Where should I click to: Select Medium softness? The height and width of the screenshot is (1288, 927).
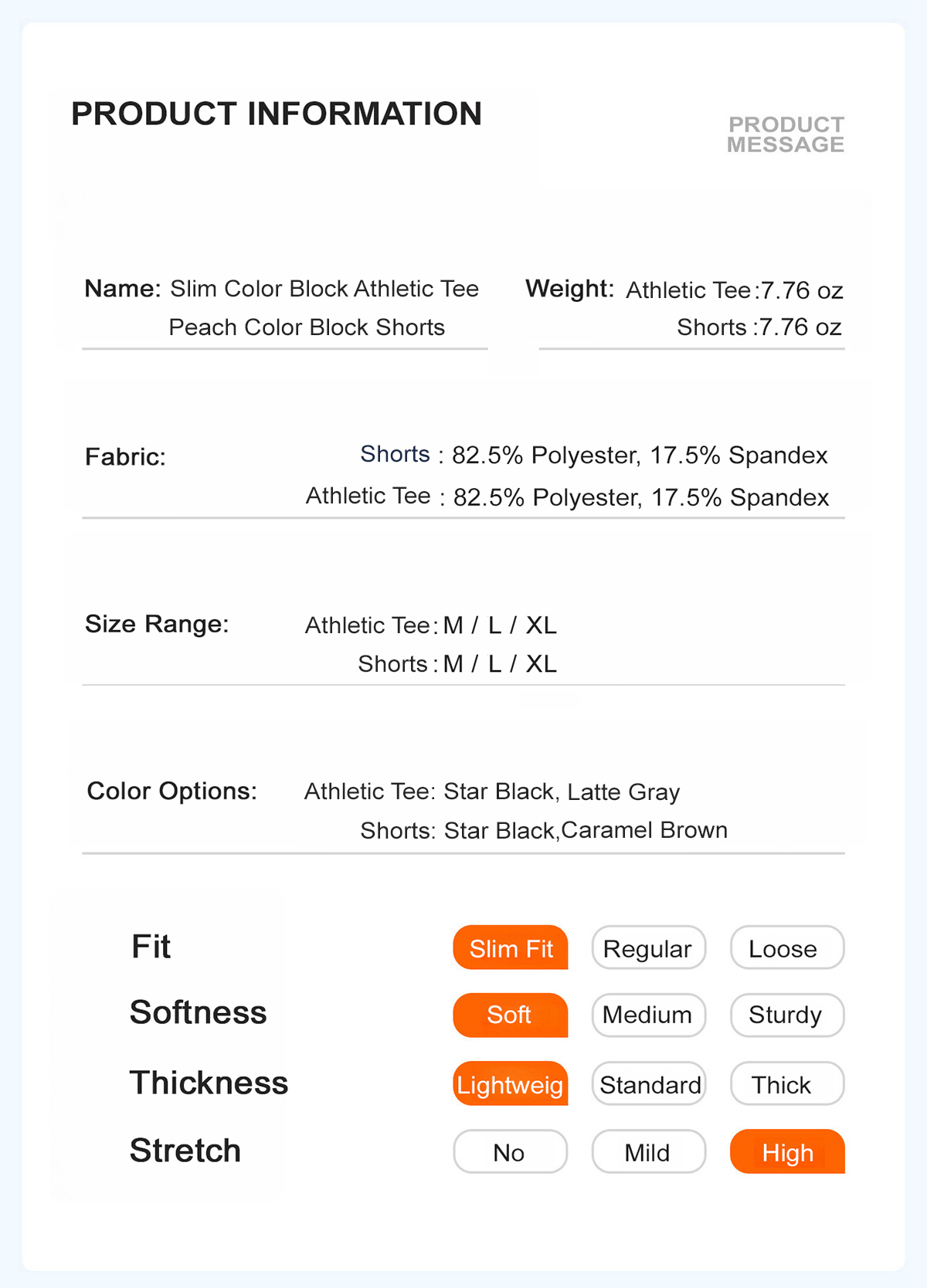649,1015
